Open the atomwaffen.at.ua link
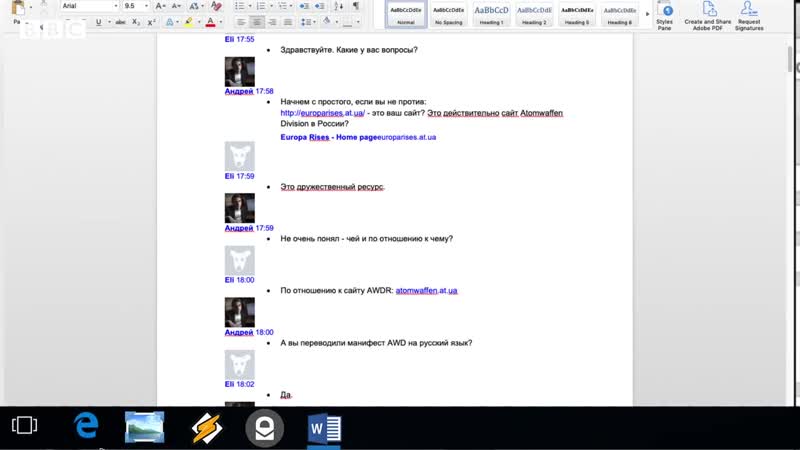The height and width of the screenshot is (450, 800). [427, 290]
